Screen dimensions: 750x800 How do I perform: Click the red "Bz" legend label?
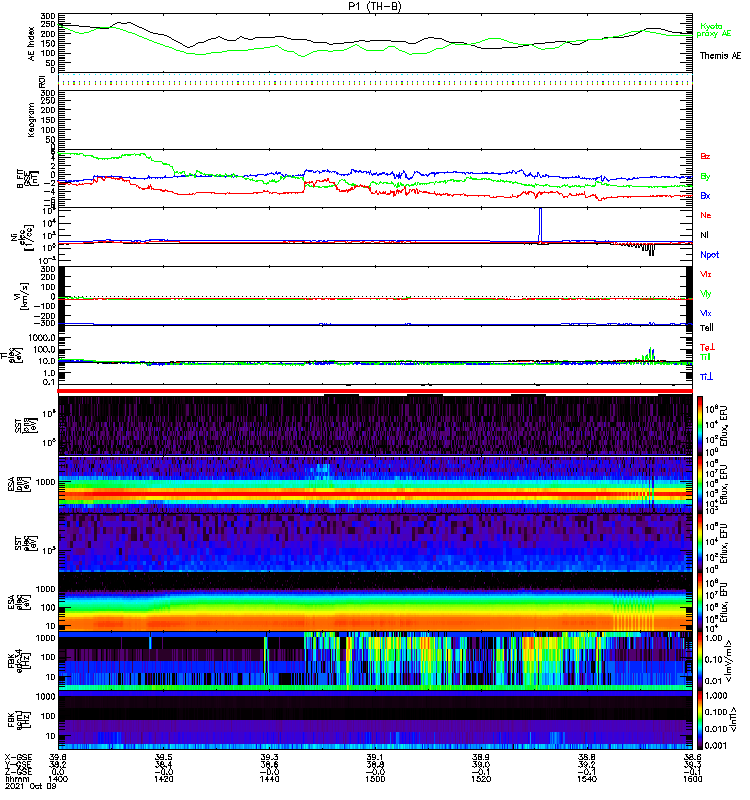tap(705, 156)
